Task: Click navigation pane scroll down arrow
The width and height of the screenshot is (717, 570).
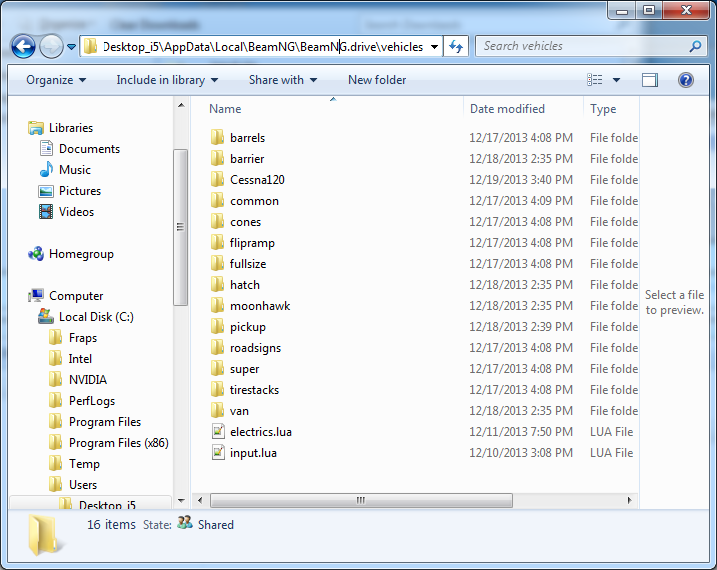Action: (181, 501)
